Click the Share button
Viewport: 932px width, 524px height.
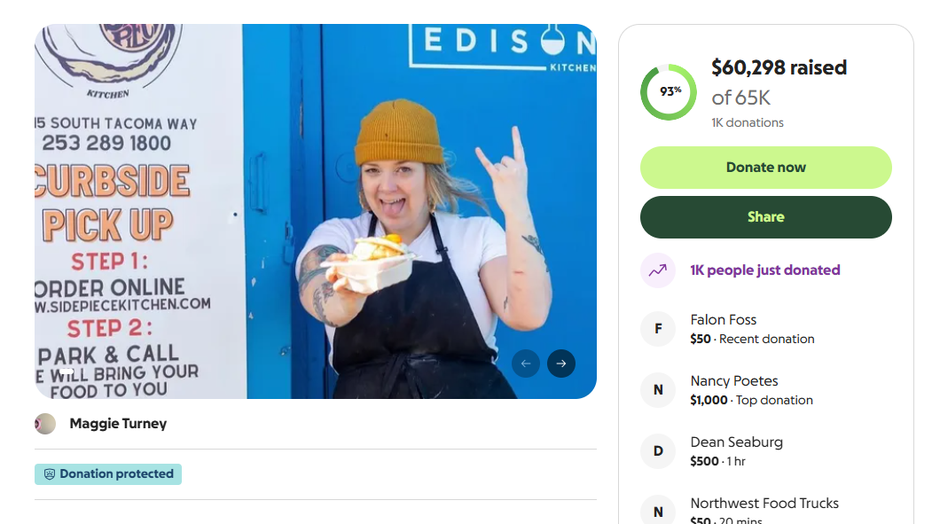pyautogui.click(x=766, y=217)
